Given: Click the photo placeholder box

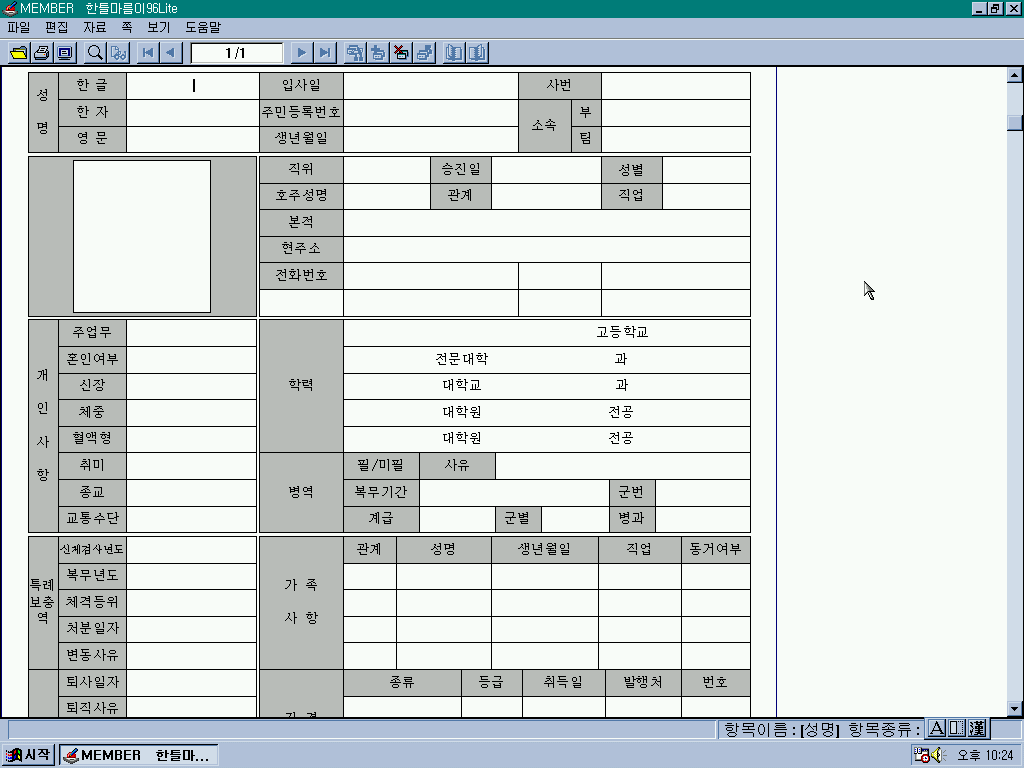Looking at the screenshot, I should pyautogui.click(x=142, y=236).
